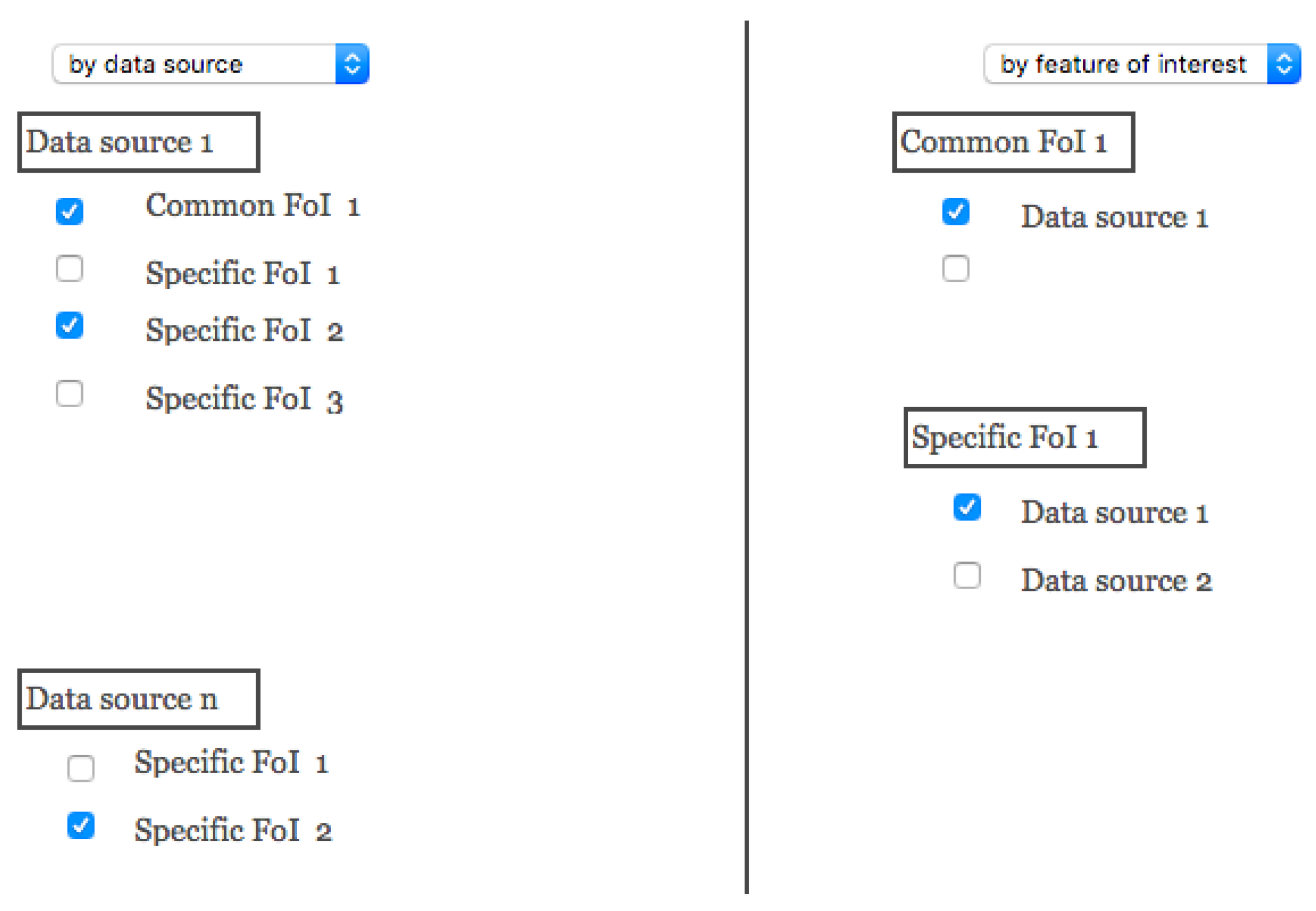Click the 'Specific FoI 3' label text

[x=244, y=399]
